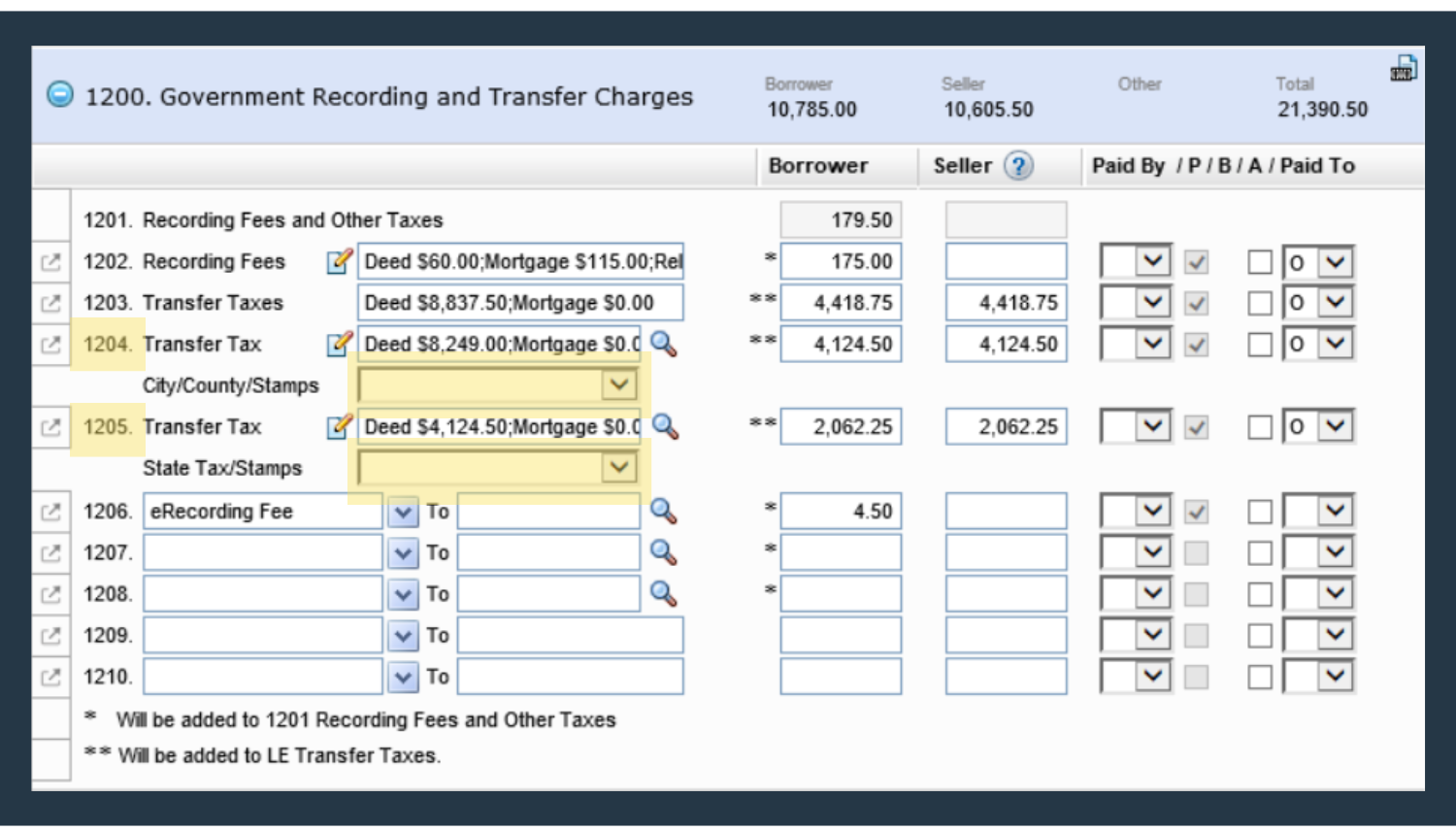Open Paid By dropdown for line 1202
1456x831 pixels.
(1152, 261)
